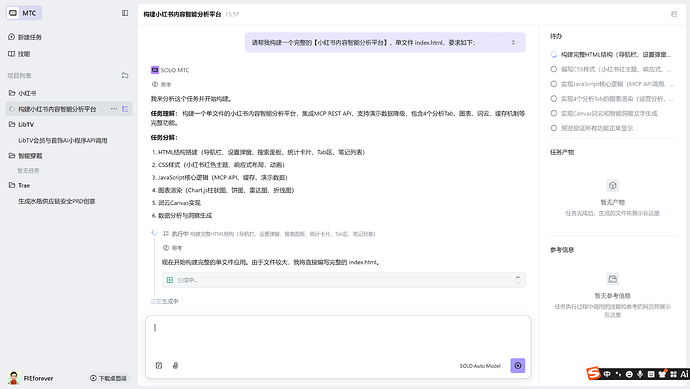Click the purple stop generation button
690x389 pixels.
[518, 365]
